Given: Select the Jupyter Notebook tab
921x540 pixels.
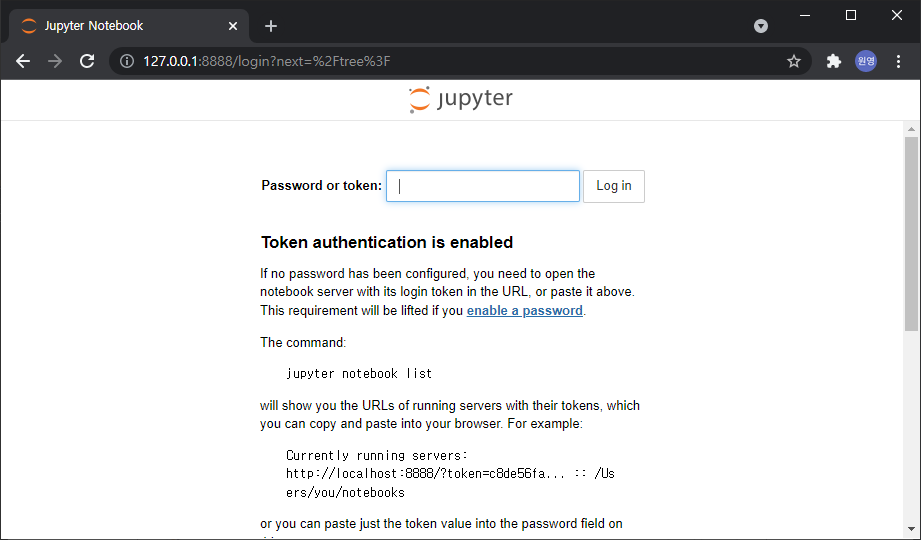Looking at the screenshot, I should [129, 26].
